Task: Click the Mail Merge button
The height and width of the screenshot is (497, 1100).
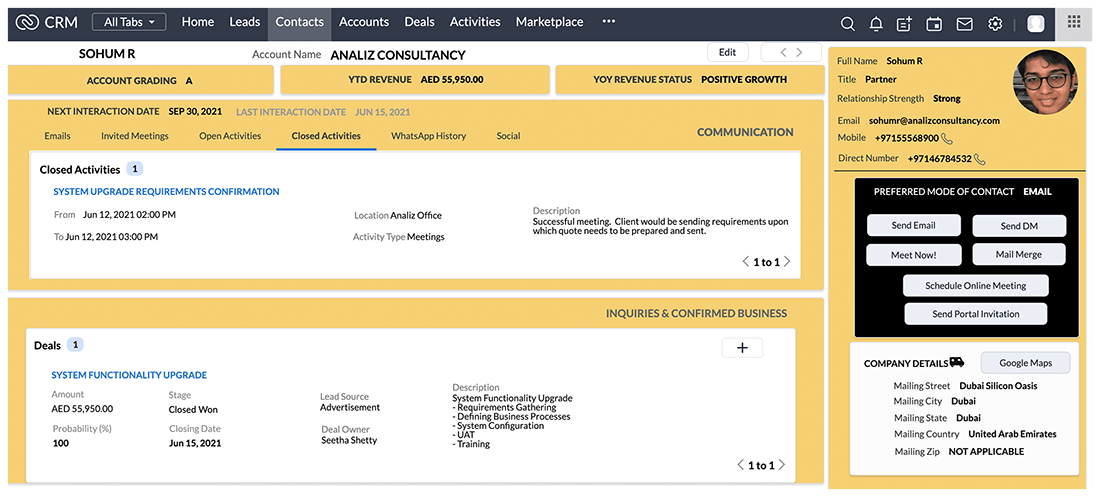Action: [x=1019, y=254]
